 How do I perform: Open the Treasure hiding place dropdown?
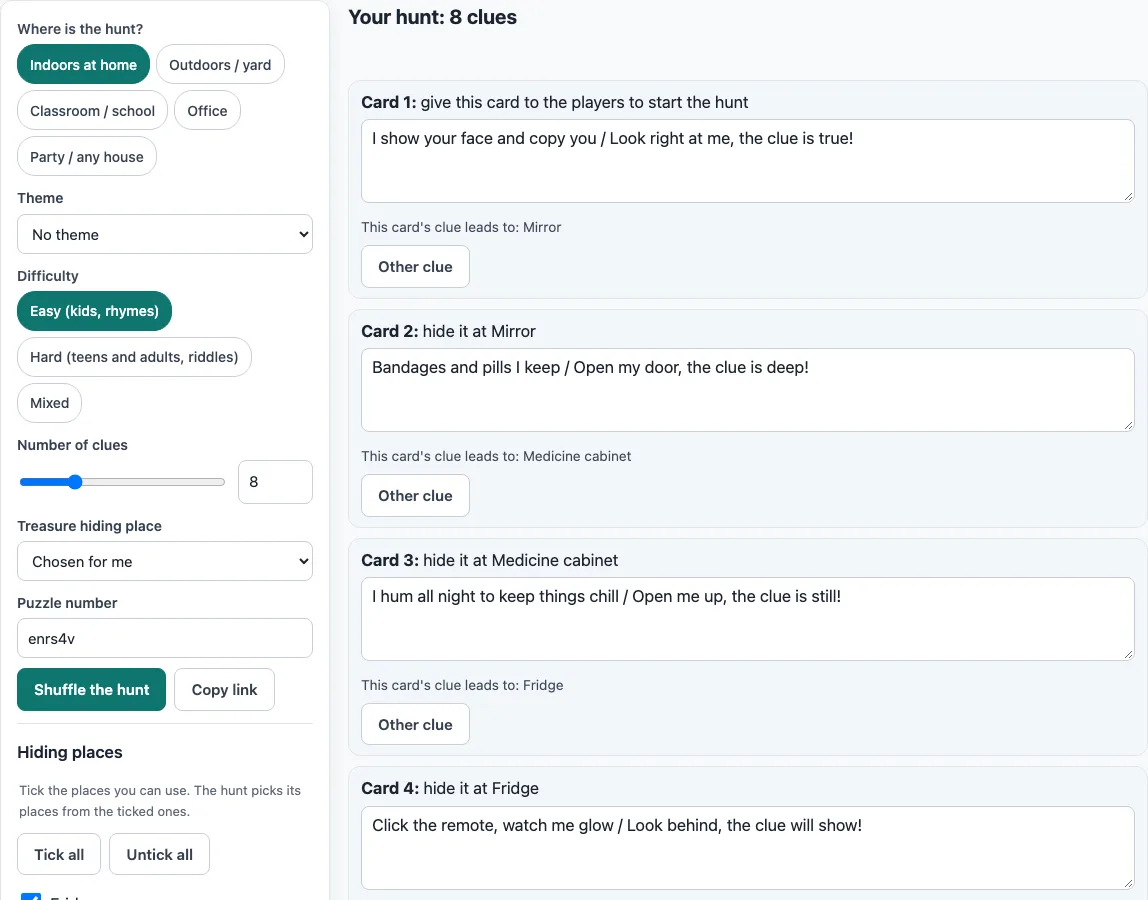tap(165, 562)
